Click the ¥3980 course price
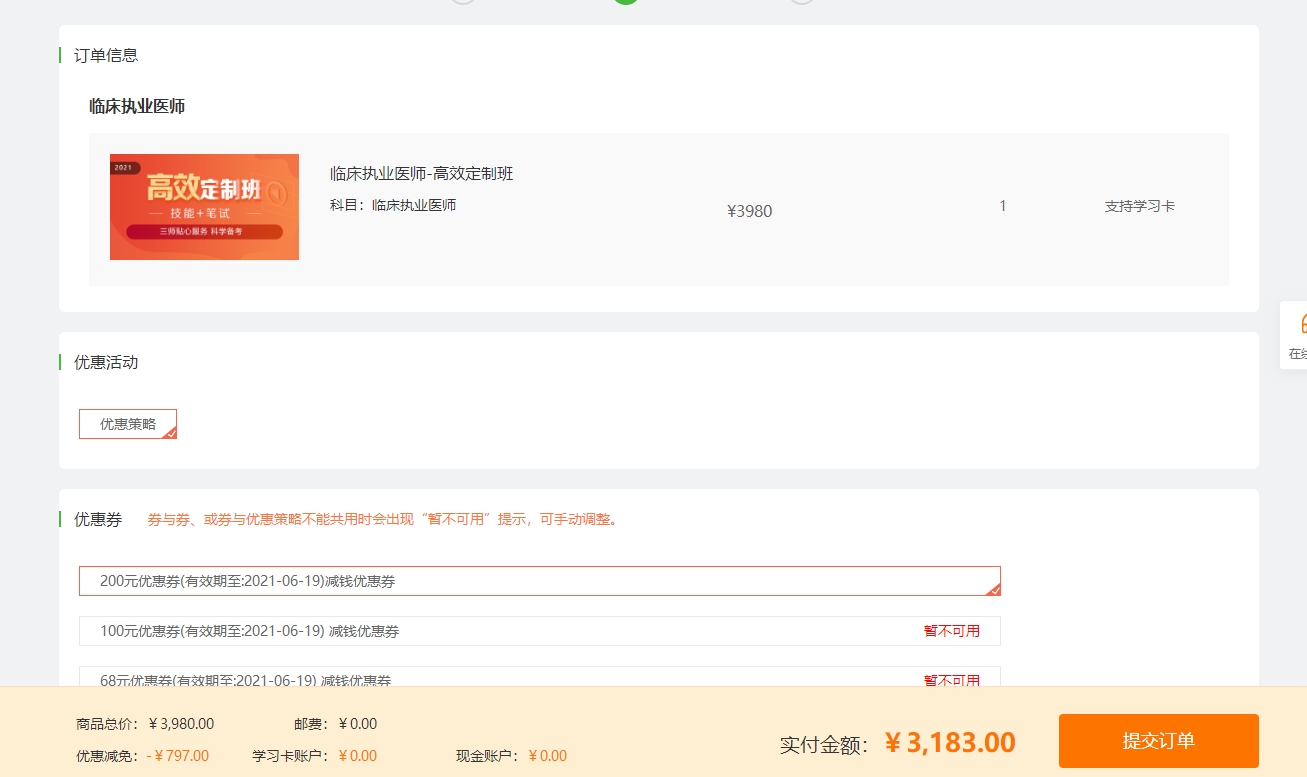Viewport: 1307px width, 777px height. pyautogui.click(x=749, y=211)
